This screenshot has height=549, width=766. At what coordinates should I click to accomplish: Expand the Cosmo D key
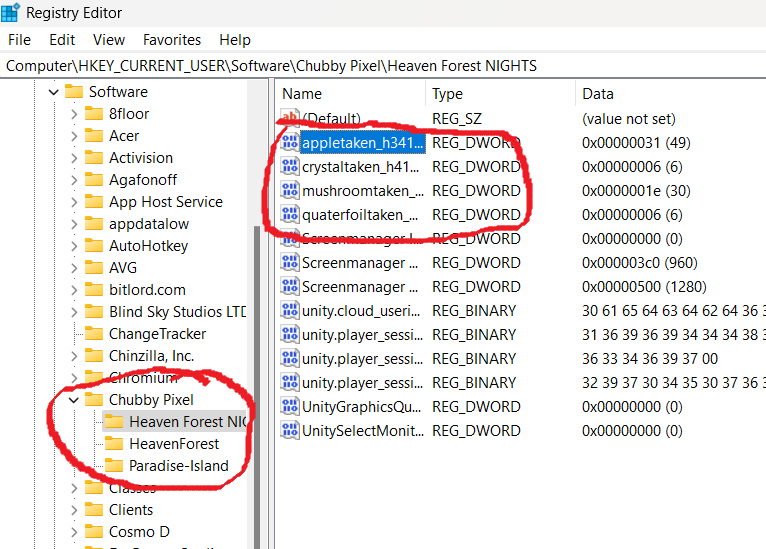pyautogui.click(x=74, y=532)
